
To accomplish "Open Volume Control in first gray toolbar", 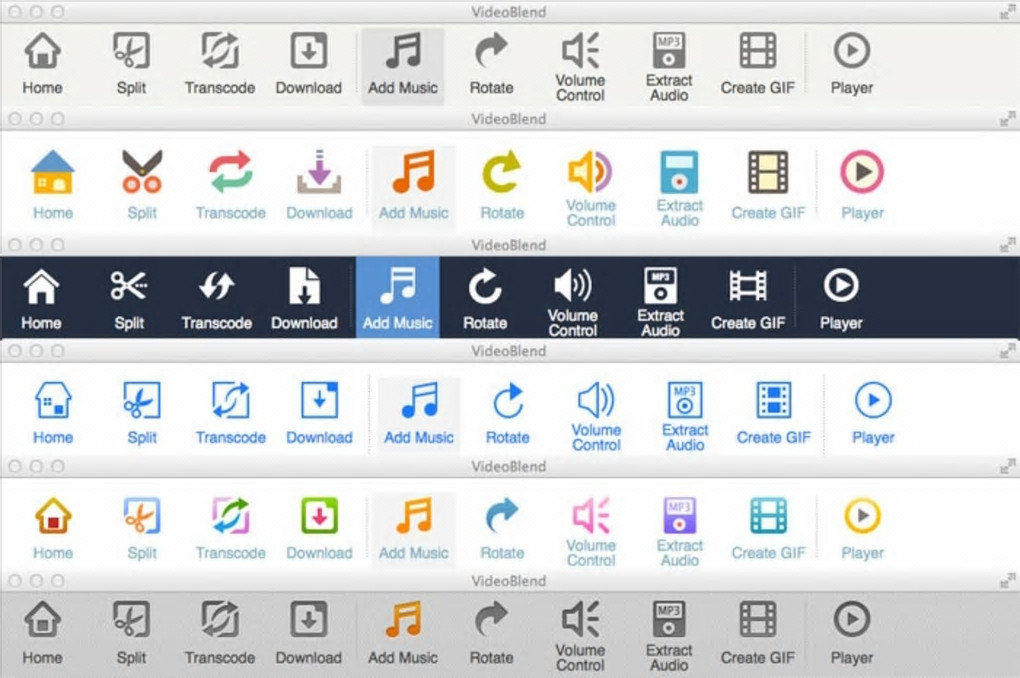I will point(580,66).
